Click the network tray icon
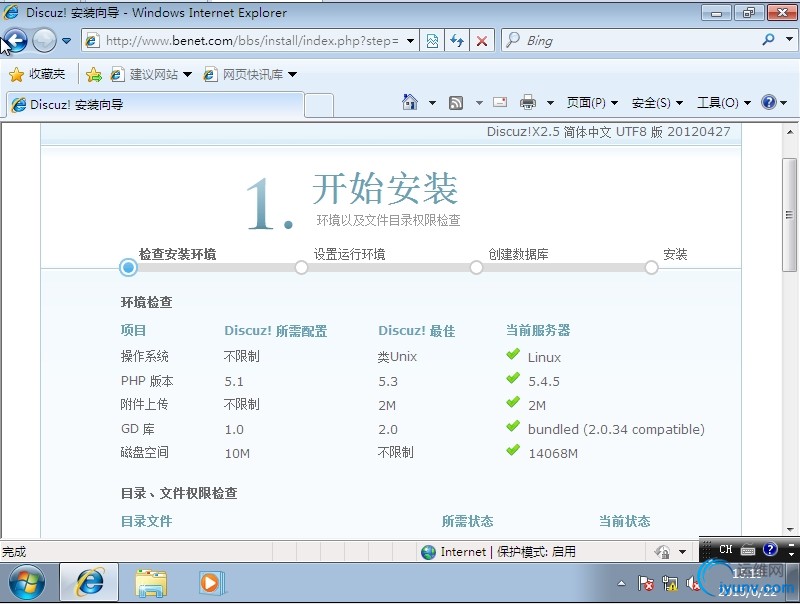 670,583
